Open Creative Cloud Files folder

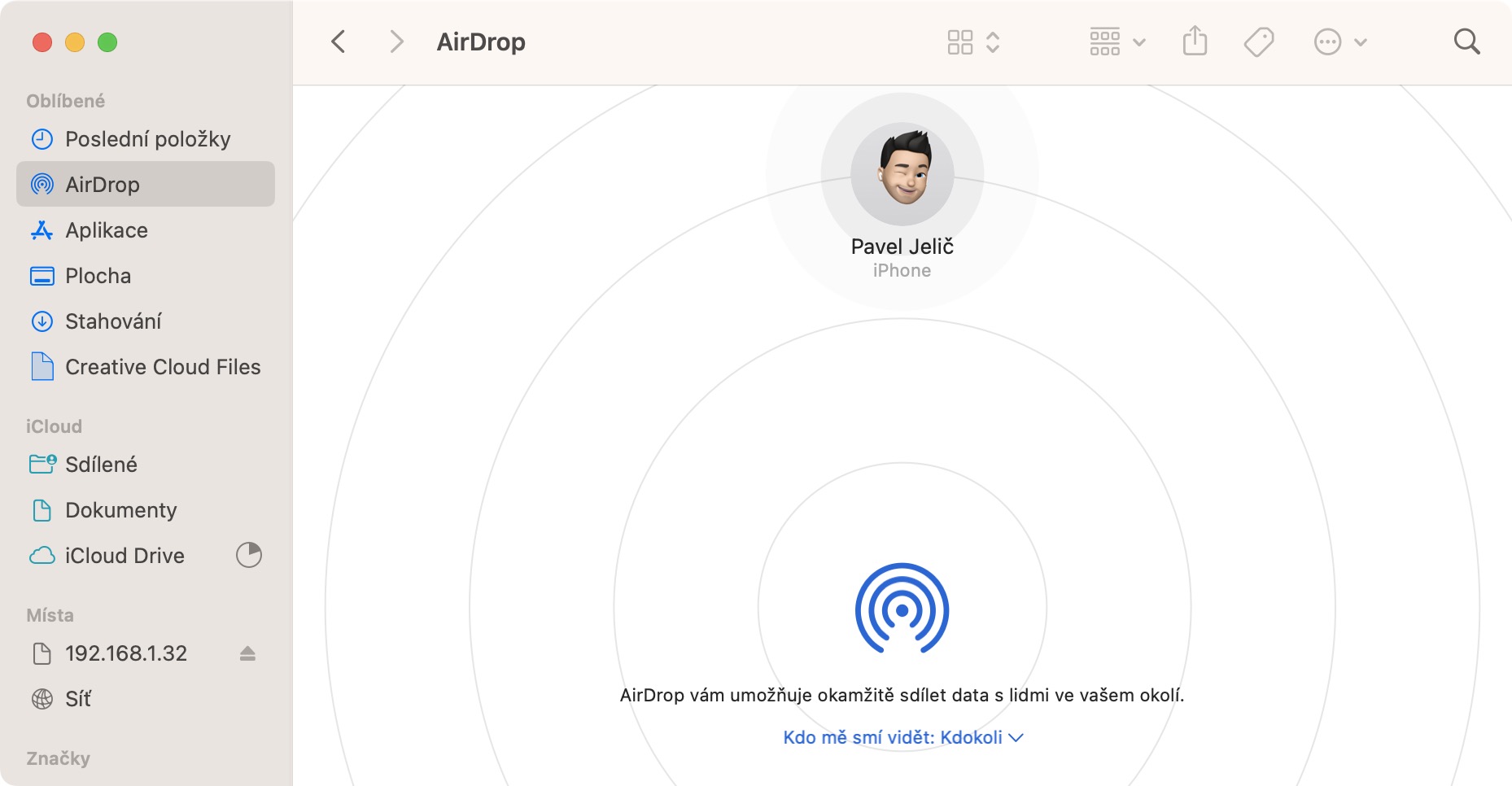click(x=163, y=367)
